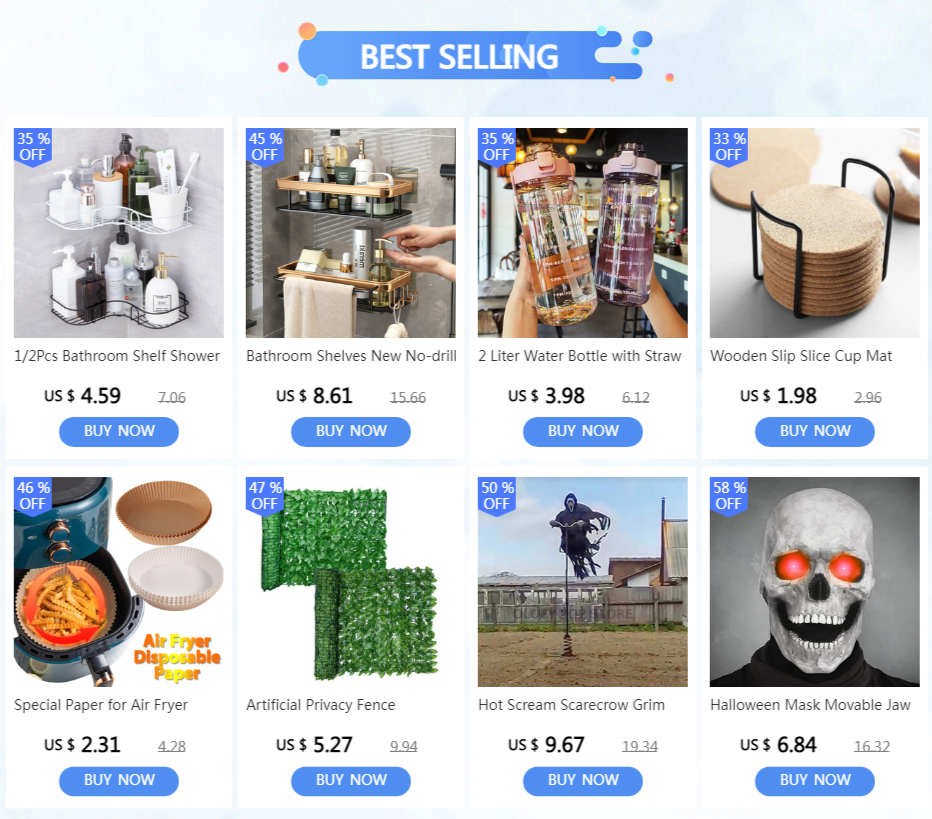
Task: Open the 2 Liter Water Bottle product image
Action: [x=582, y=233]
